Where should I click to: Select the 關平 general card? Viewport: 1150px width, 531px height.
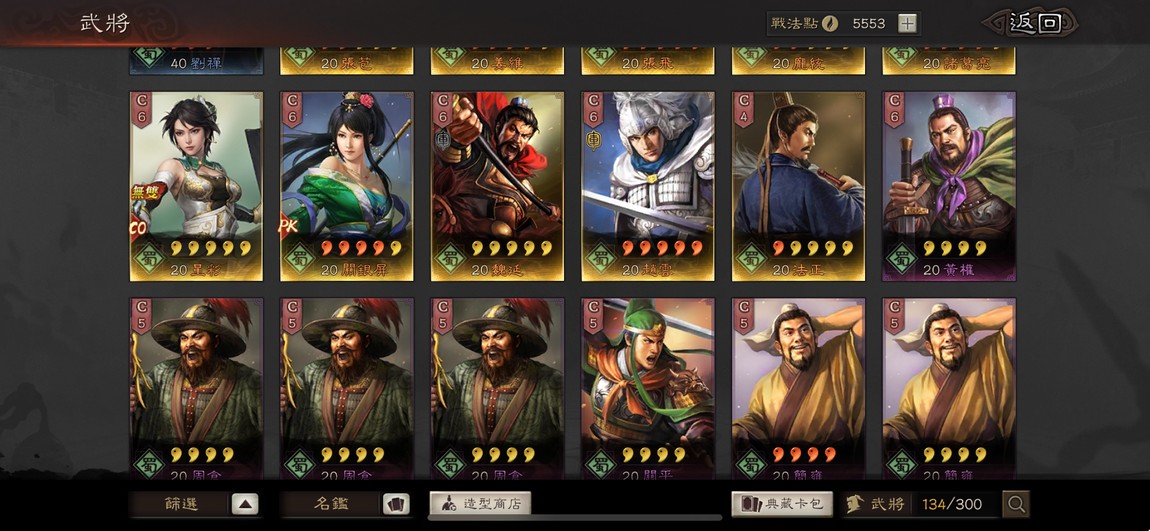(648, 389)
